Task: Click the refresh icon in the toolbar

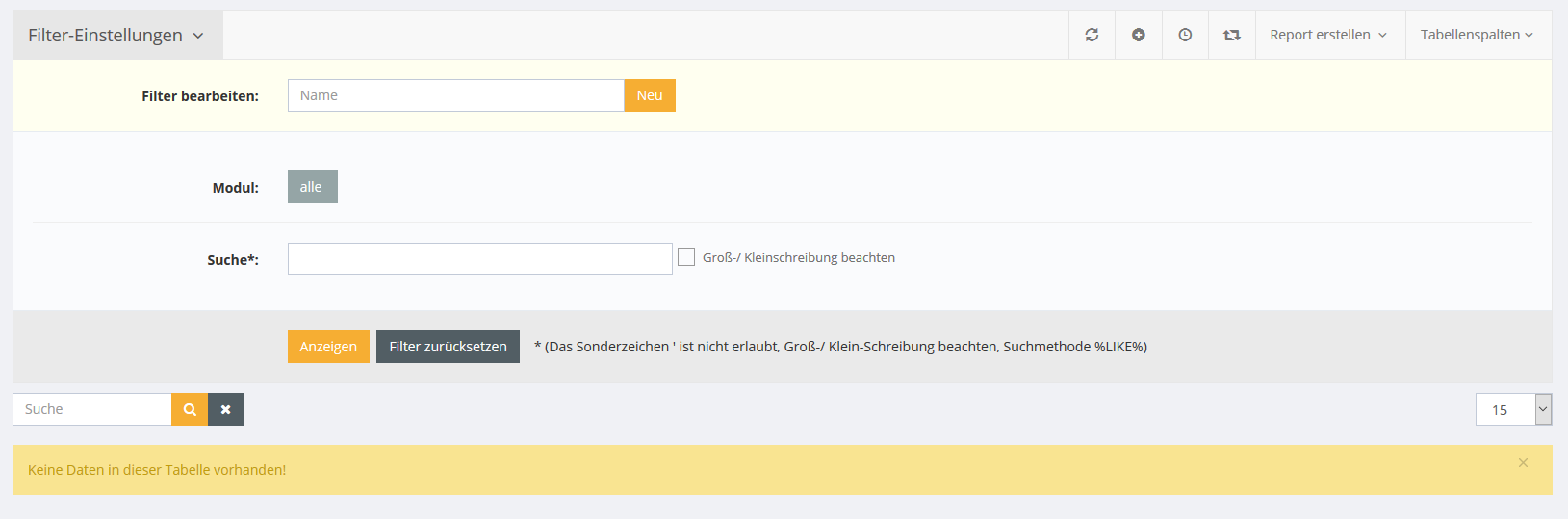Action: pos(1092,35)
